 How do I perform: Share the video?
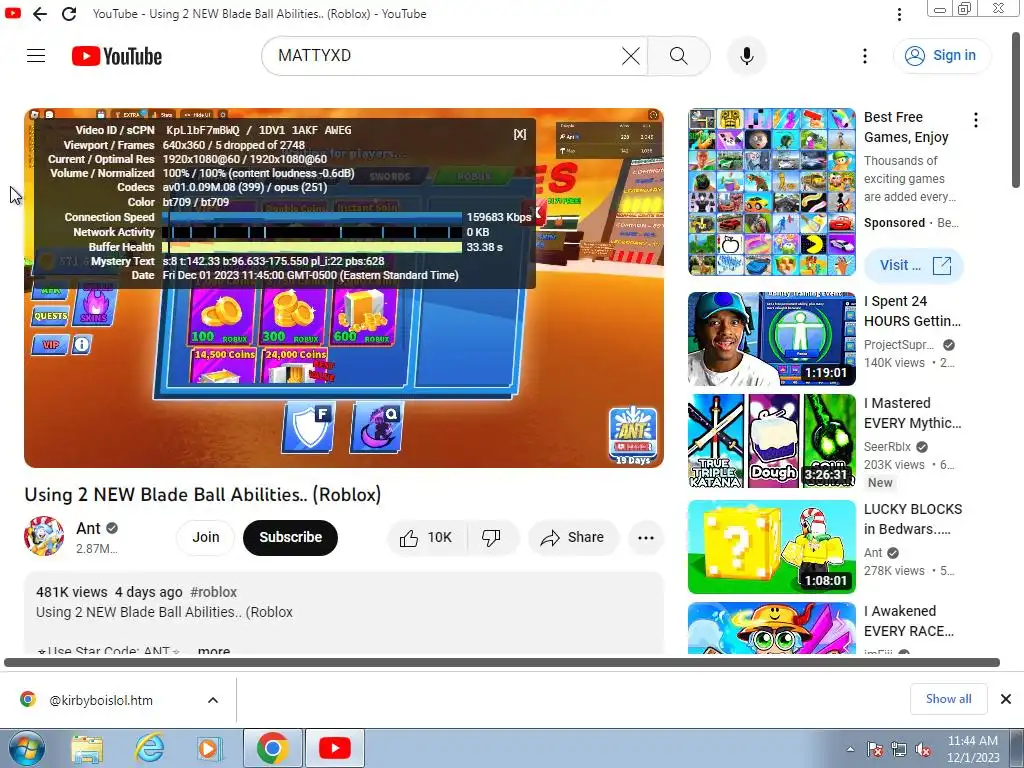572,537
